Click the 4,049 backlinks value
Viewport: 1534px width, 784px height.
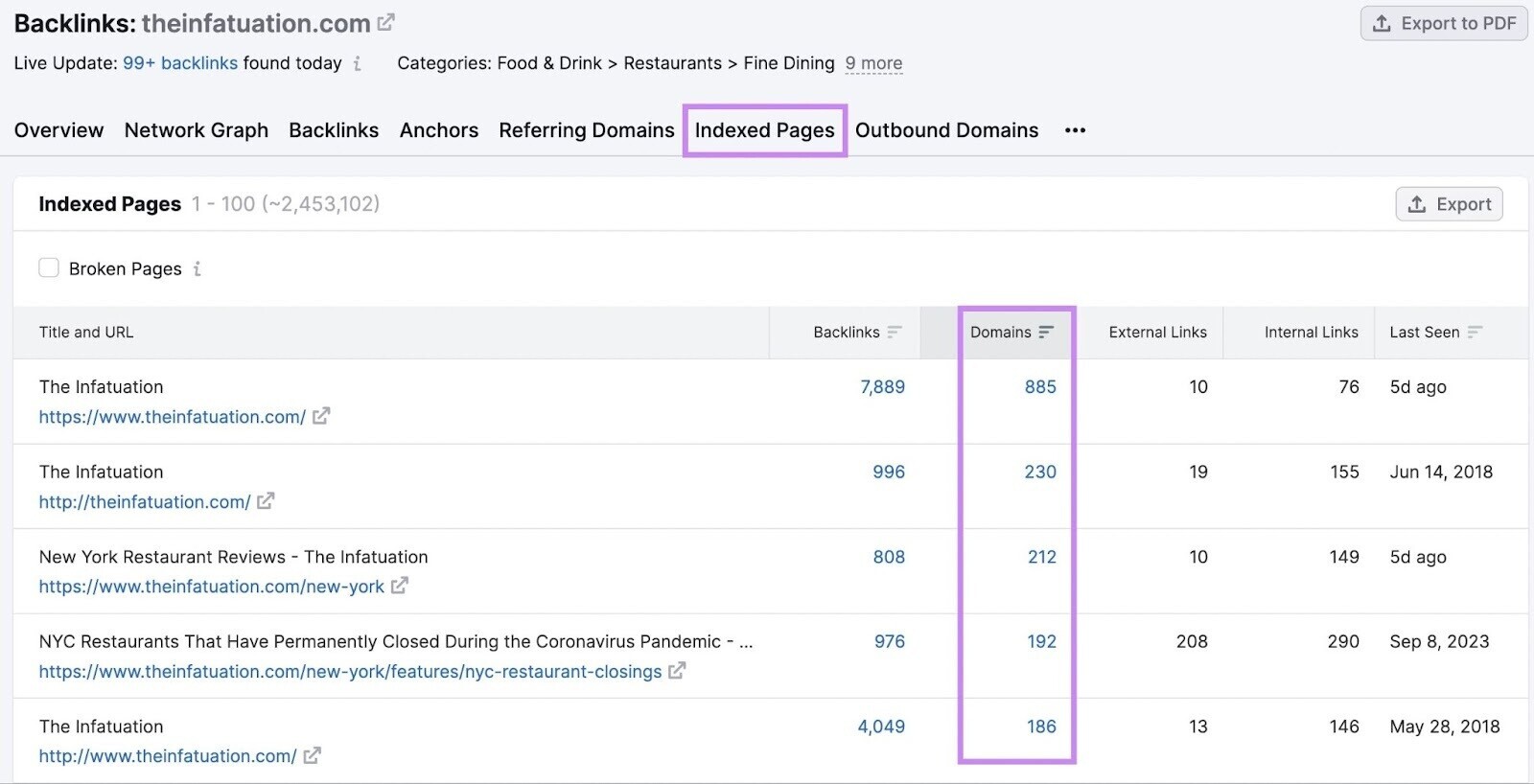(x=881, y=726)
